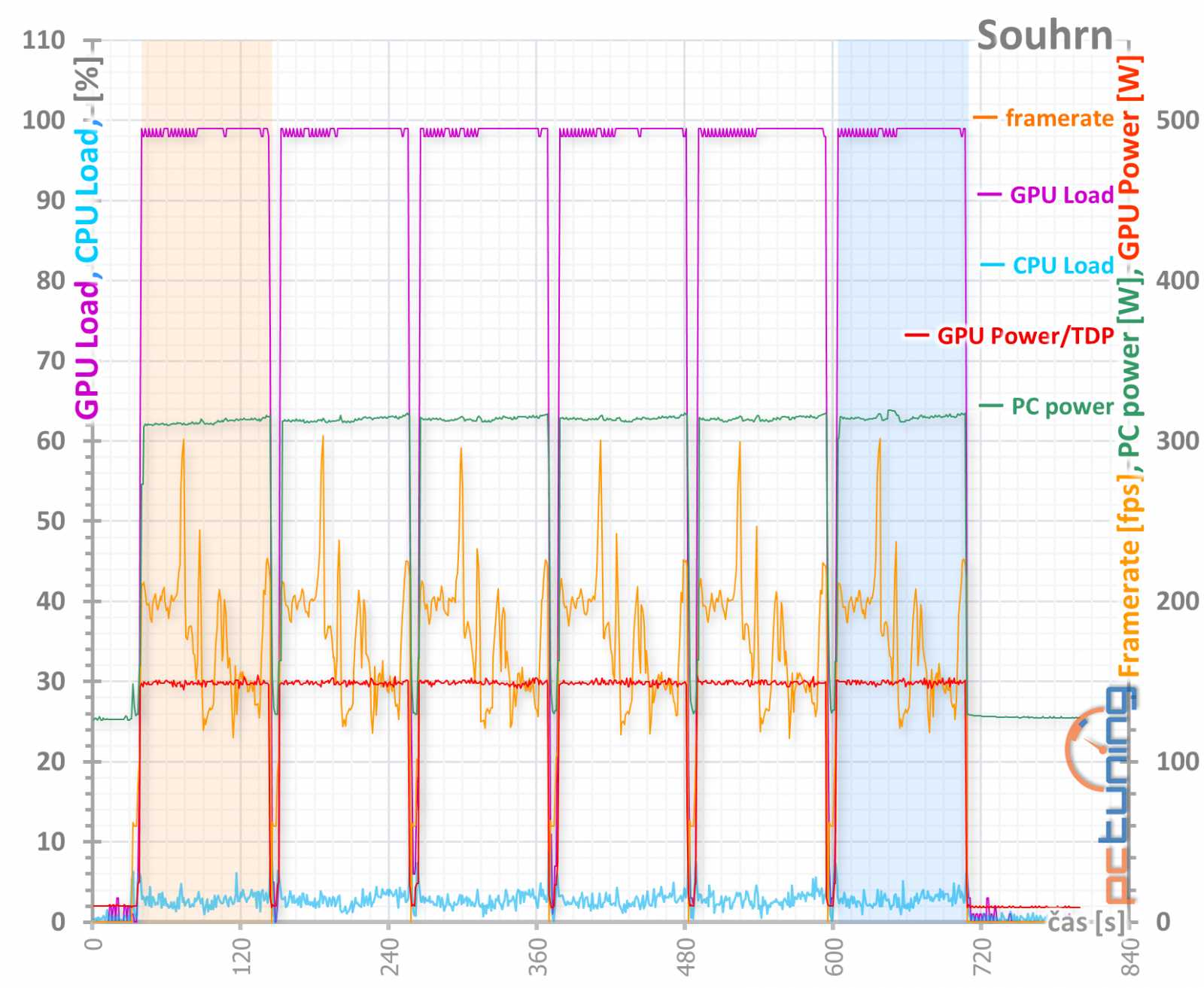Click the right axis label 'PC power [W]'
This screenshot has height=988, width=1204.
[1129, 366]
